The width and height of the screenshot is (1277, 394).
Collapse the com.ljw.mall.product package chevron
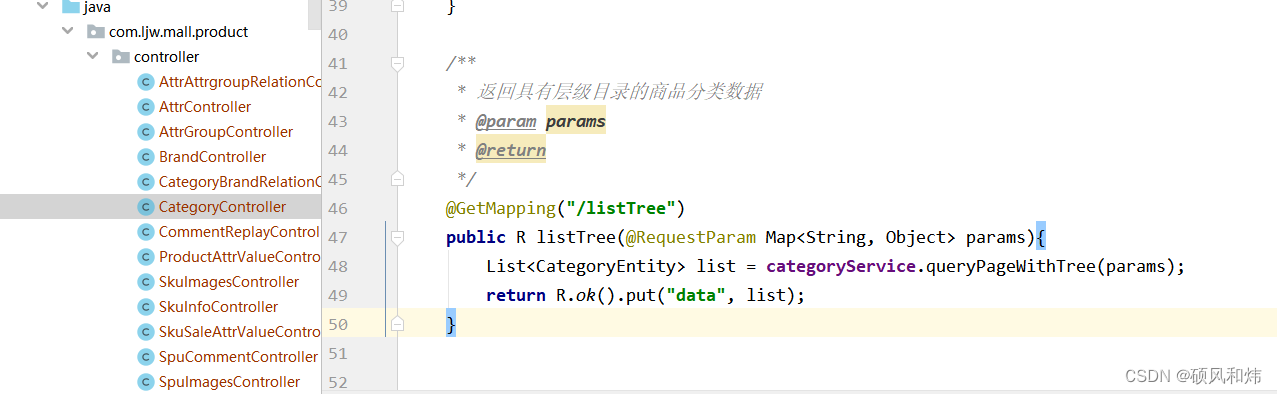click(67, 31)
